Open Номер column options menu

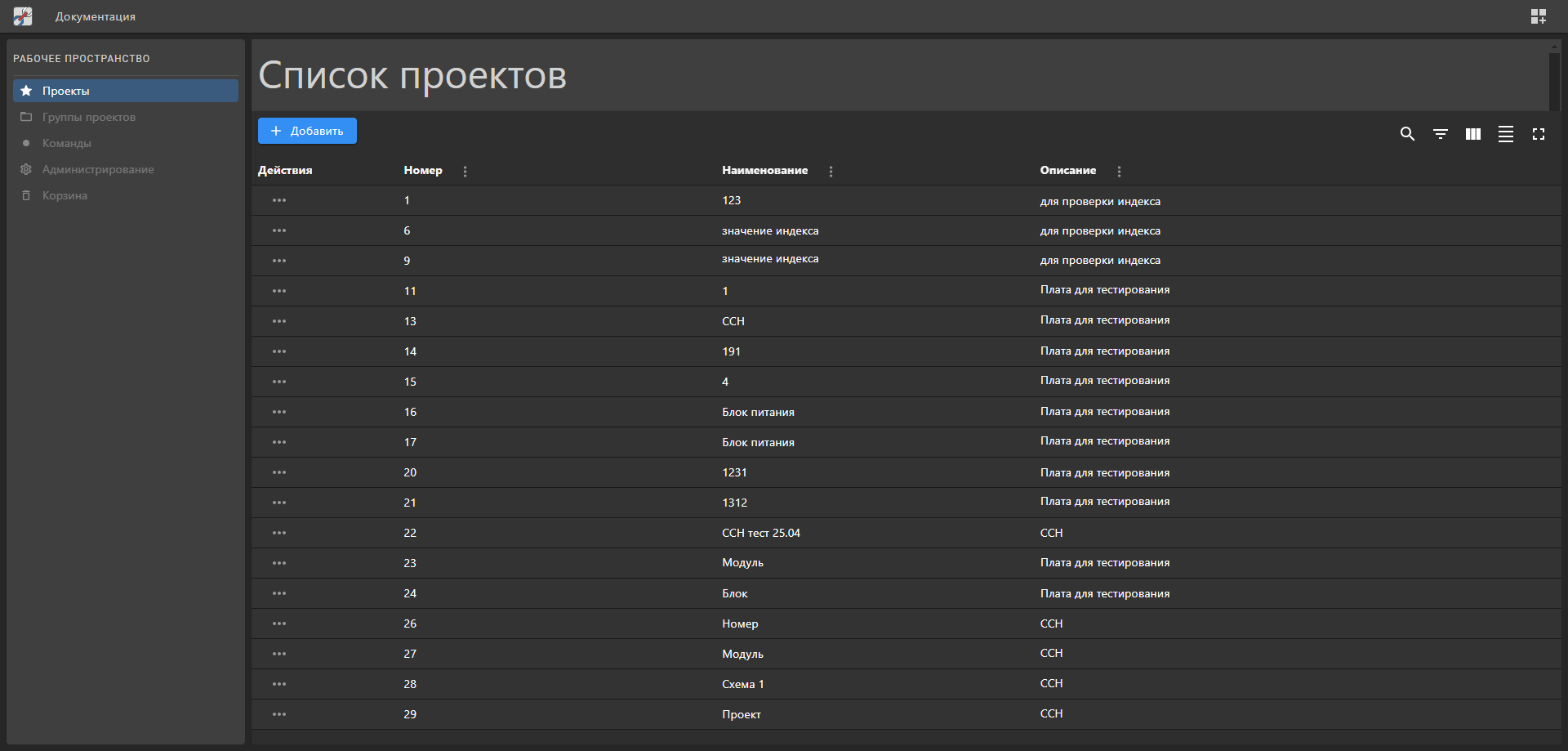465,172
